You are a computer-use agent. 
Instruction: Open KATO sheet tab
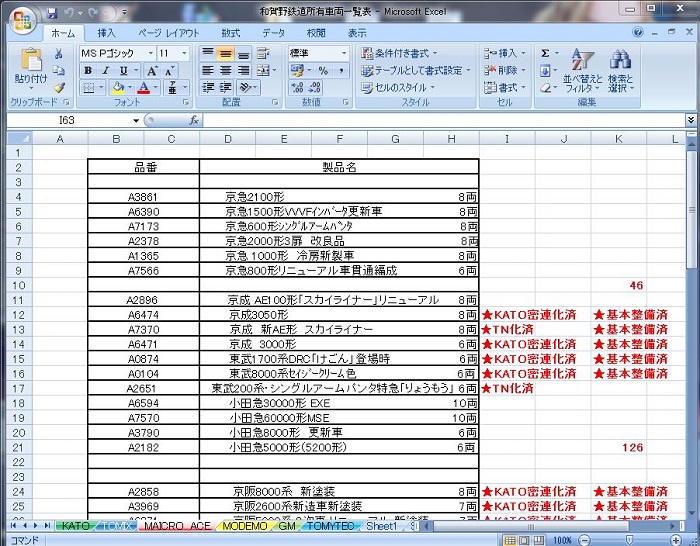tap(75, 526)
